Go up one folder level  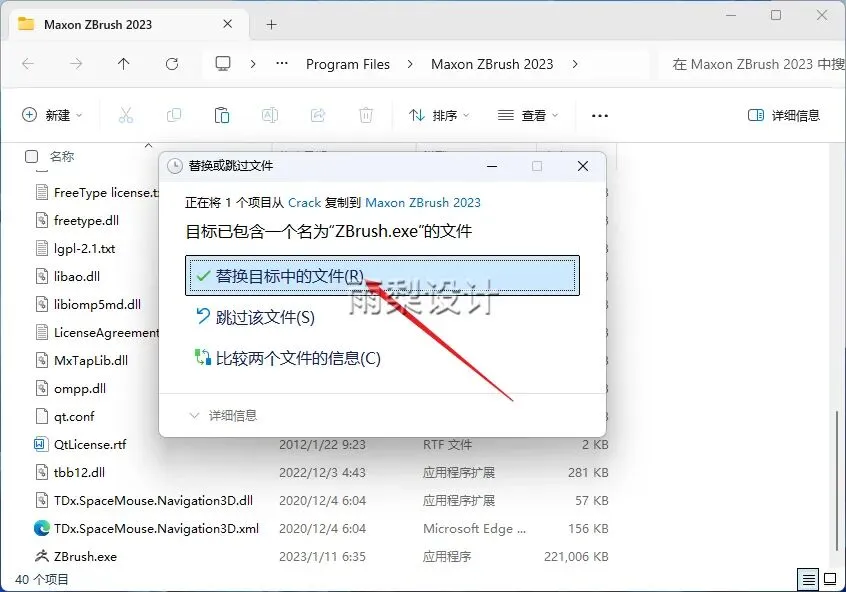click(124, 64)
